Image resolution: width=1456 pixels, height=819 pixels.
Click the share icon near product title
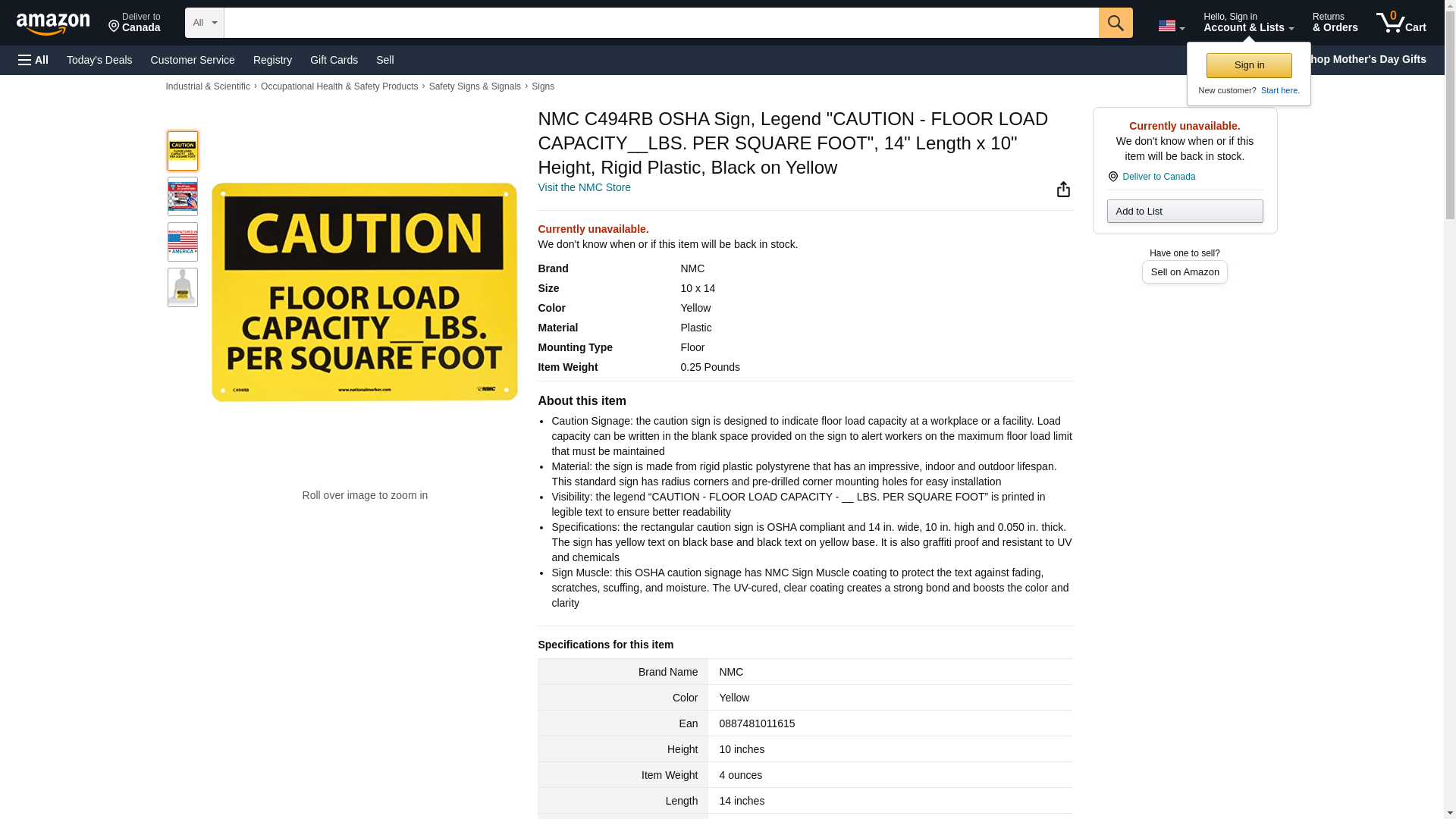pos(1063,190)
